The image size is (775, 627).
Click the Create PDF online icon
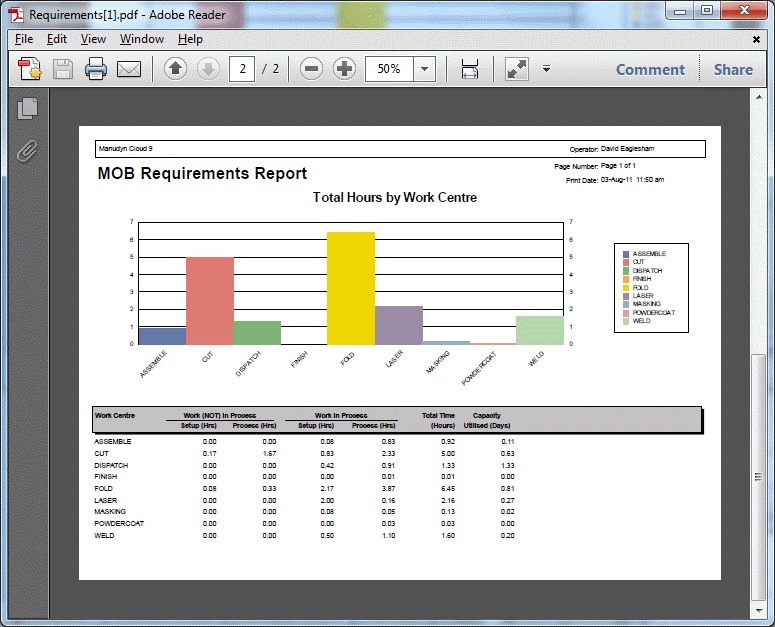click(x=30, y=69)
